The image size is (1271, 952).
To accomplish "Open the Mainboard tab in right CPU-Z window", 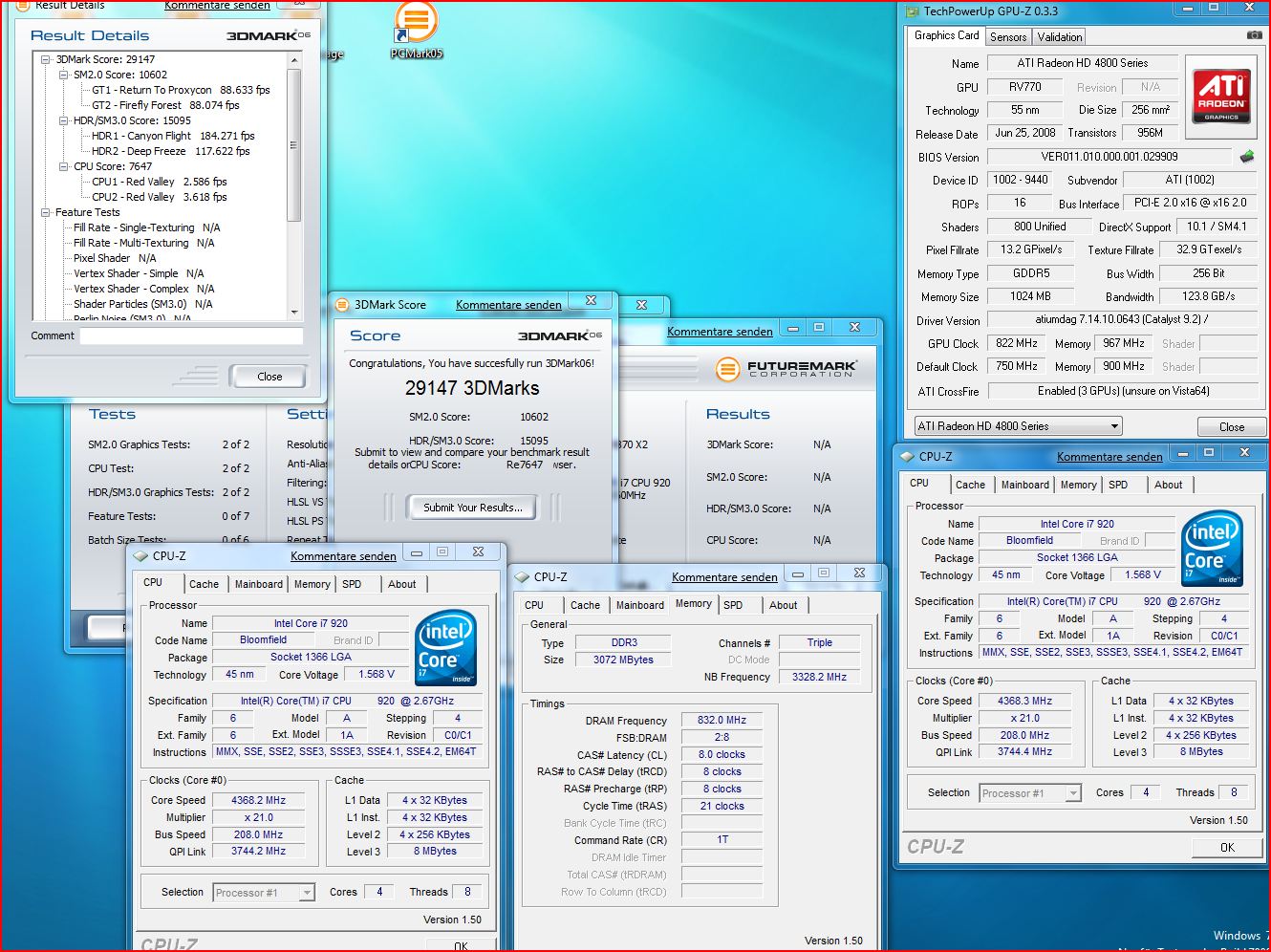I will point(1025,485).
